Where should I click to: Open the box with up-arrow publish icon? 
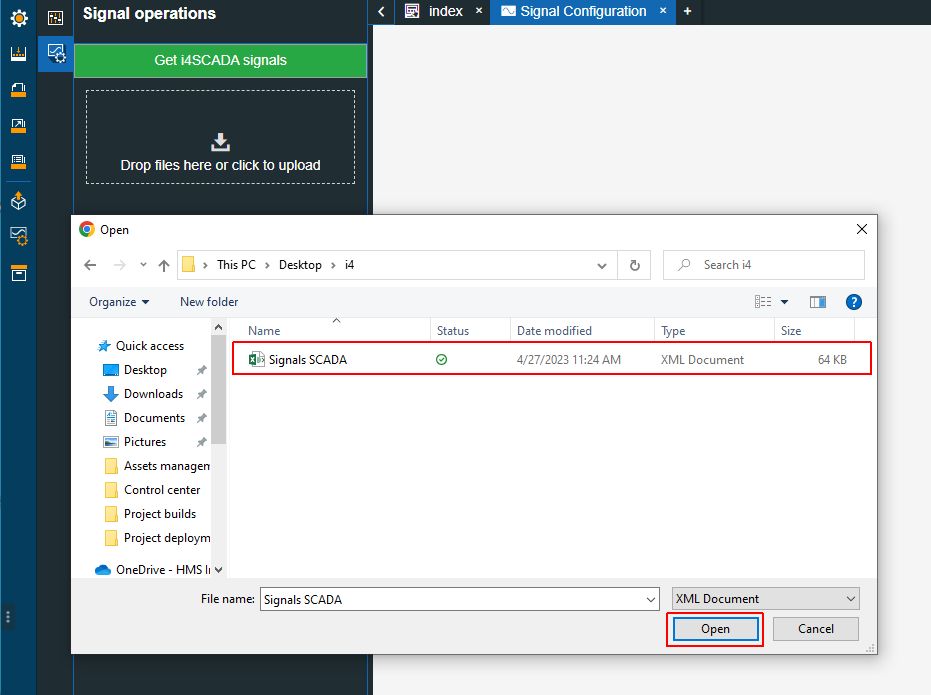18,201
